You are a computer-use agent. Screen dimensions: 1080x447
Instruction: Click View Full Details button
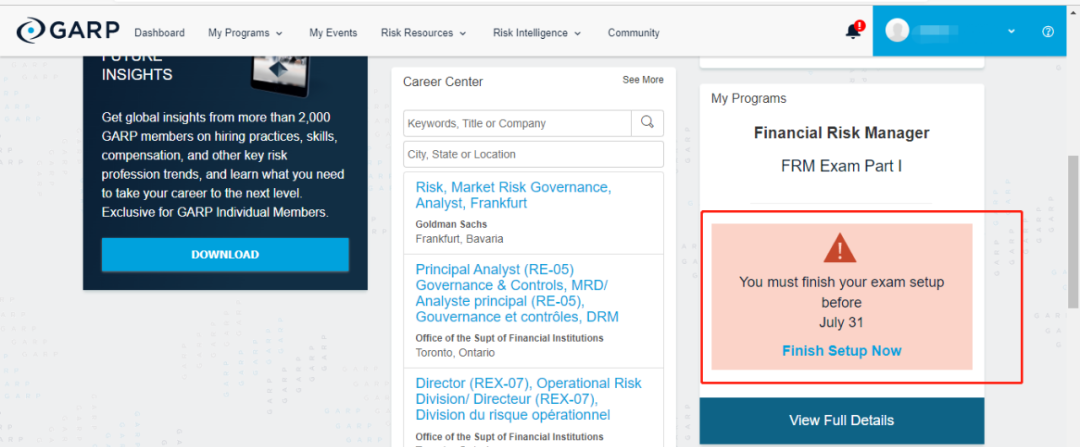842,420
